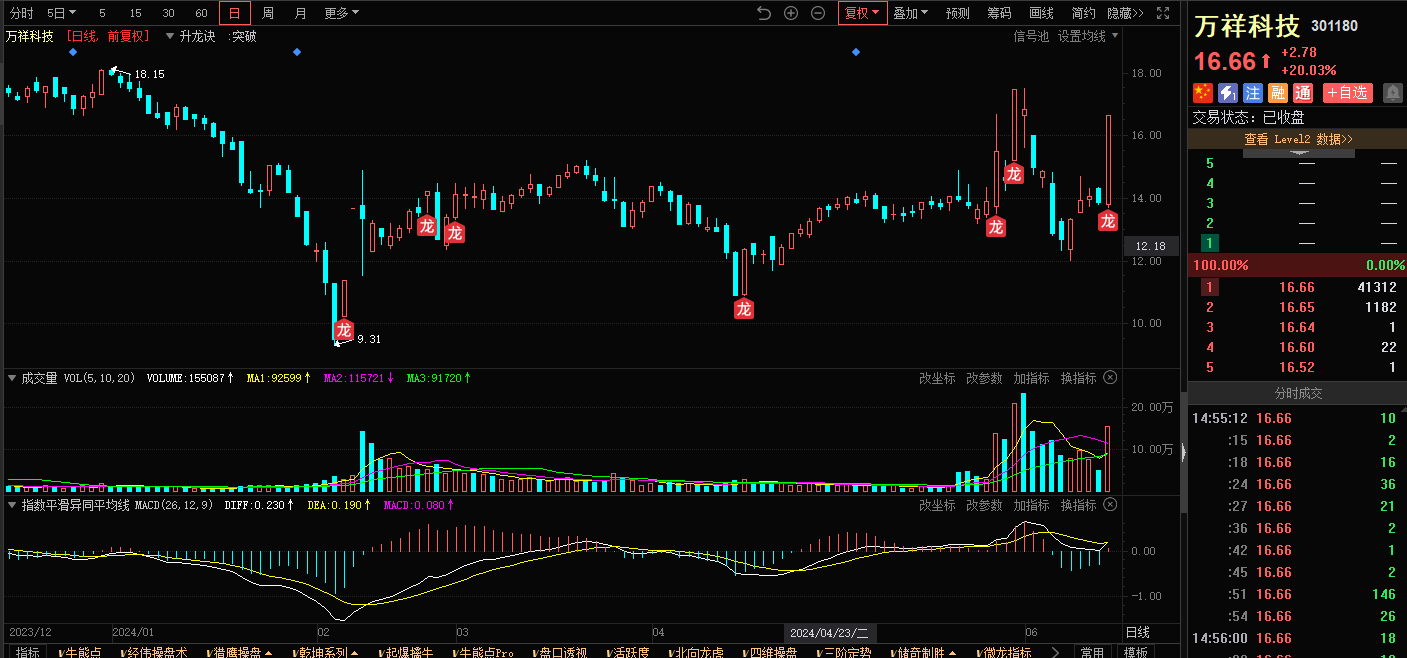
Task: Add stock with the +自选 button
Action: click(1347, 93)
